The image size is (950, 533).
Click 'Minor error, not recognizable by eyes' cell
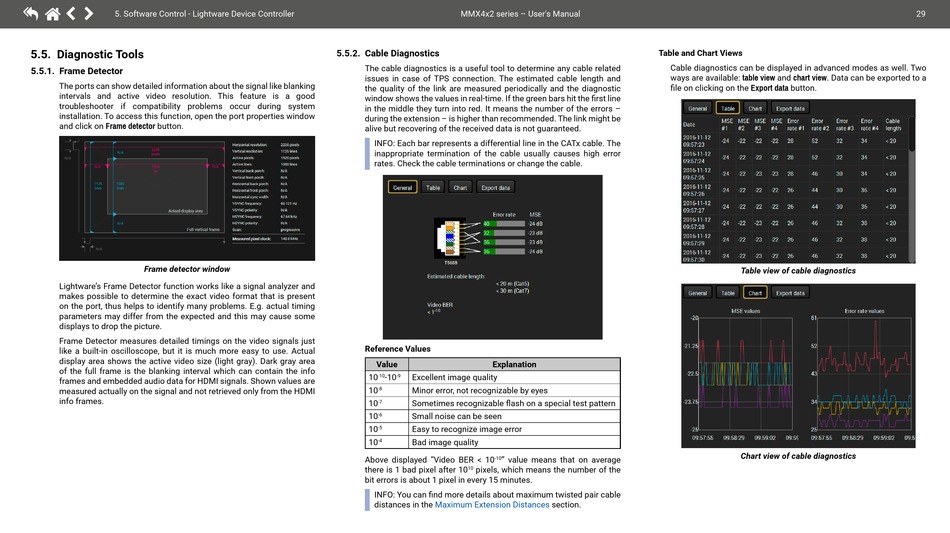coord(514,390)
